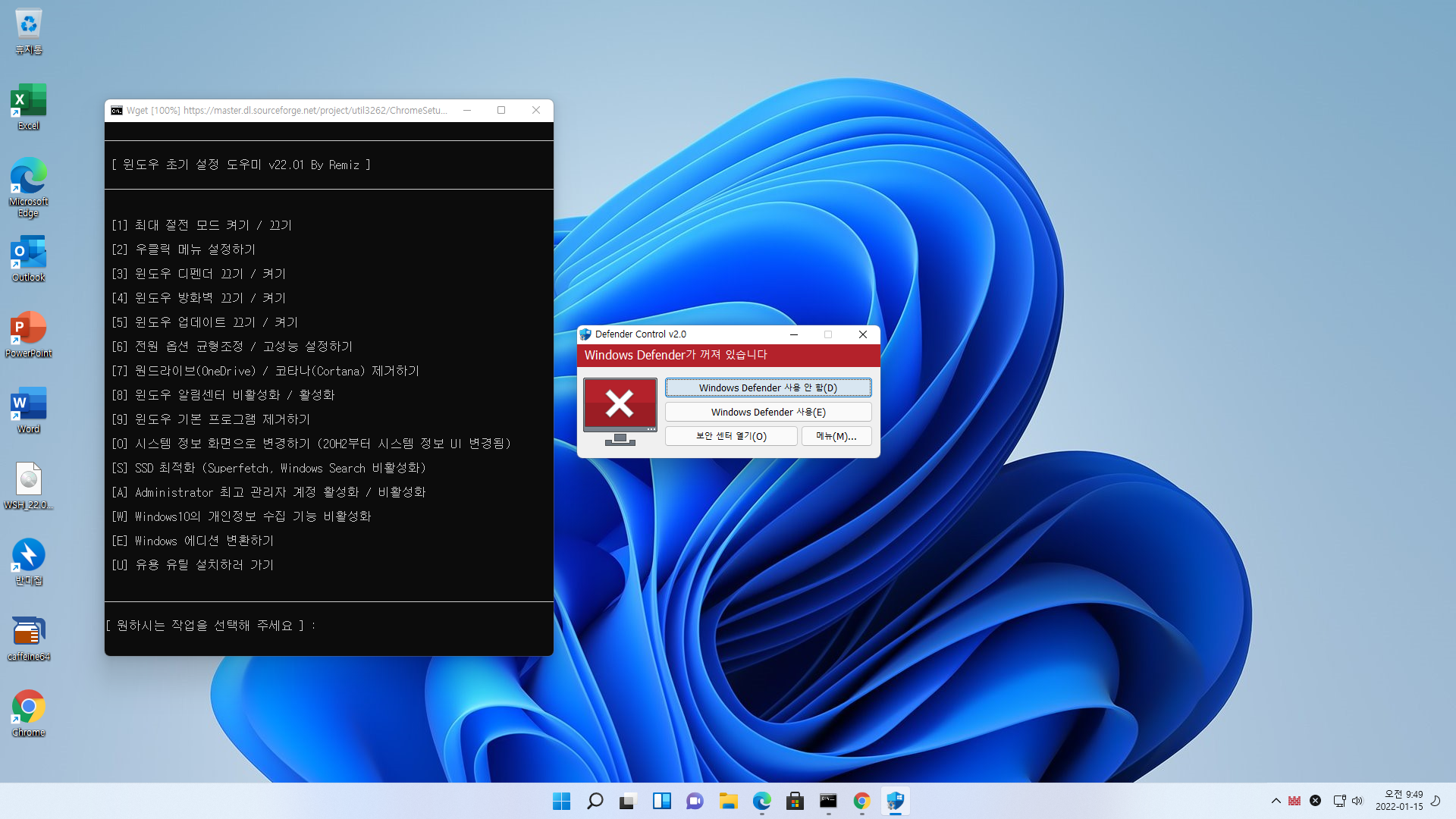
Task: Click the Wget 100% console title text
Action: (x=287, y=111)
